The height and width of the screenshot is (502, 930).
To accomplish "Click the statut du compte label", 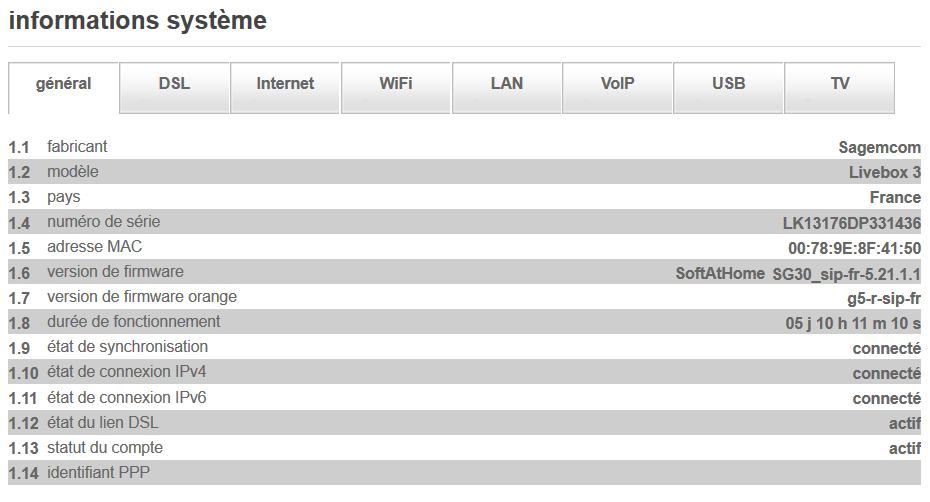I will pos(104,447).
